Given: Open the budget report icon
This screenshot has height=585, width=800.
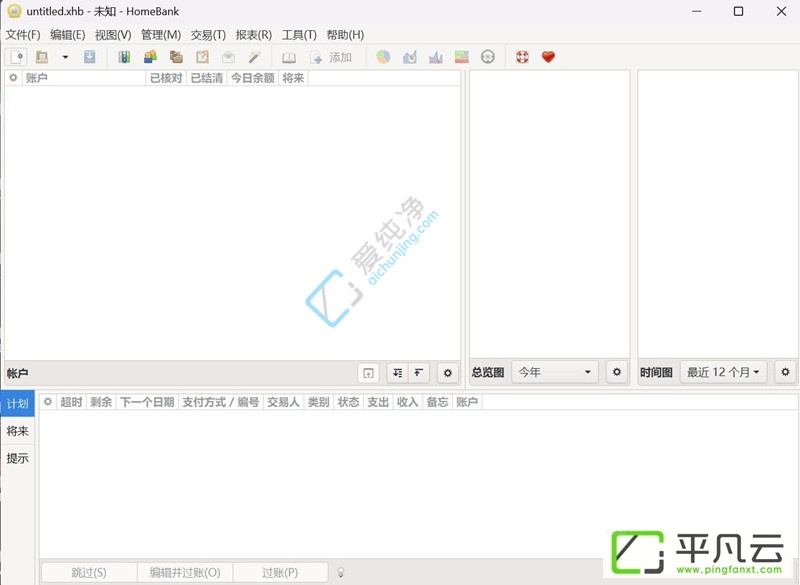Looking at the screenshot, I should 462,57.
